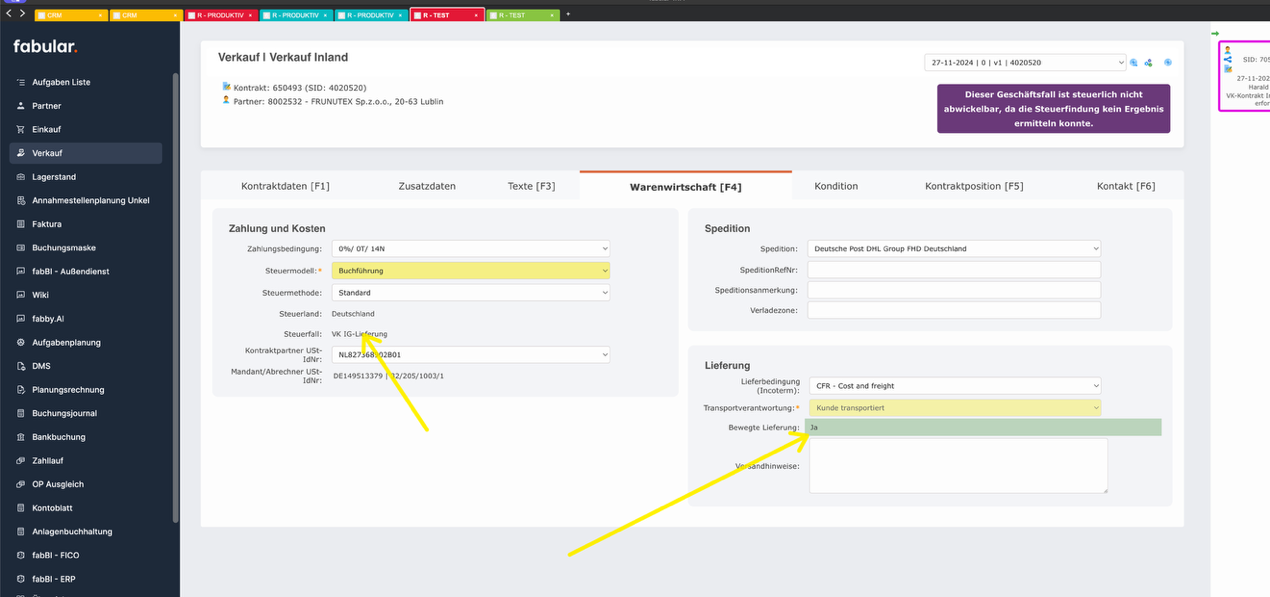1270x597 pixels.
Task: Click the edit-note icon in the pink panel
Action: point(1228,69)
